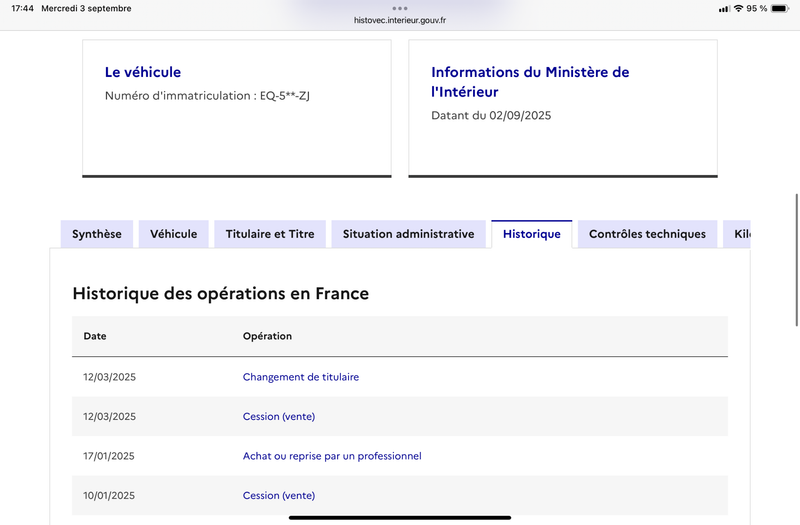Click the Changement de titulaire operation link
Image resolution: width=800 pixels, height=525 pixels.
coord(301,377)
